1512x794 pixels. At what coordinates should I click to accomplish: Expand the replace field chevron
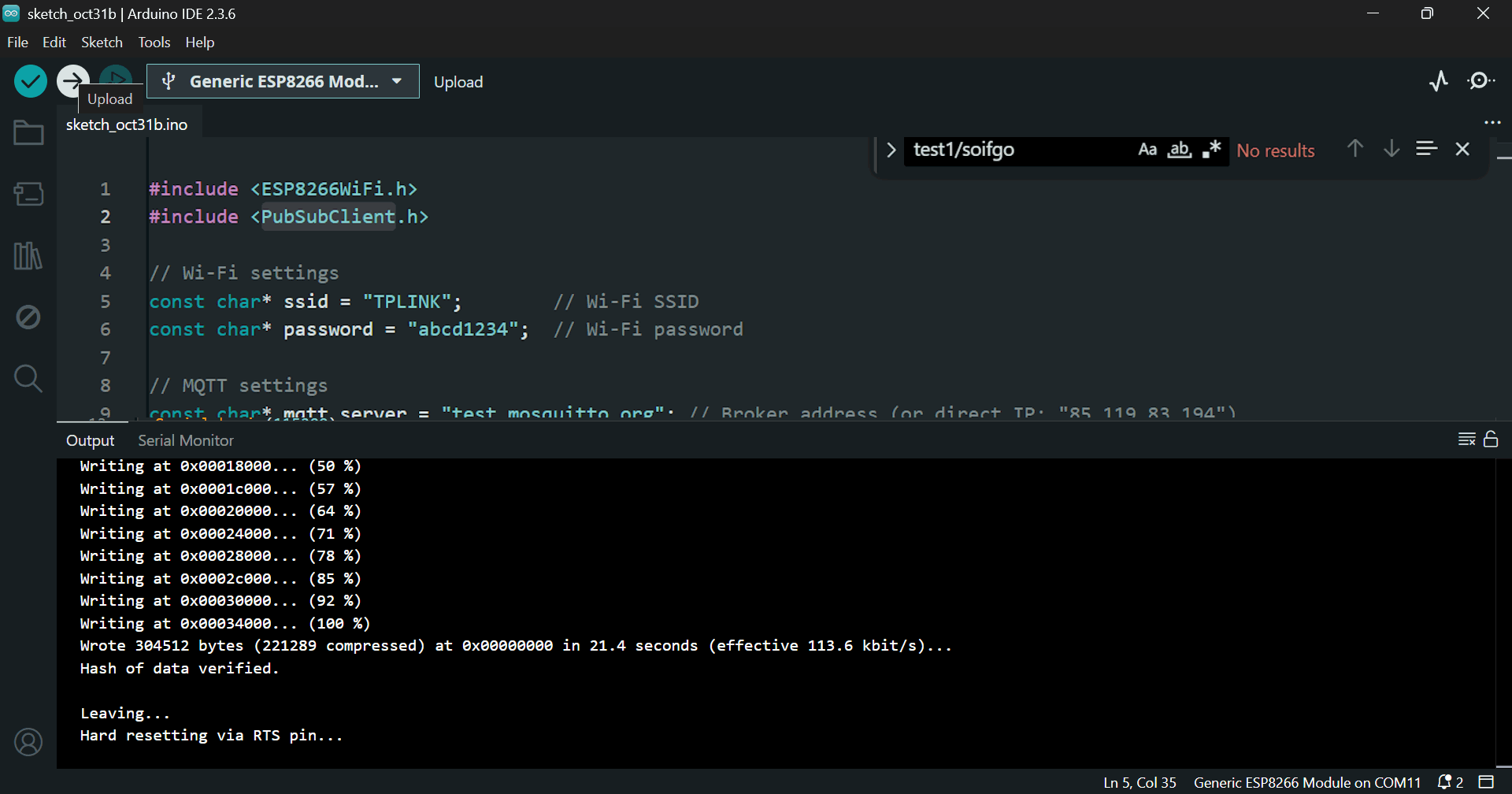point(891,150)
